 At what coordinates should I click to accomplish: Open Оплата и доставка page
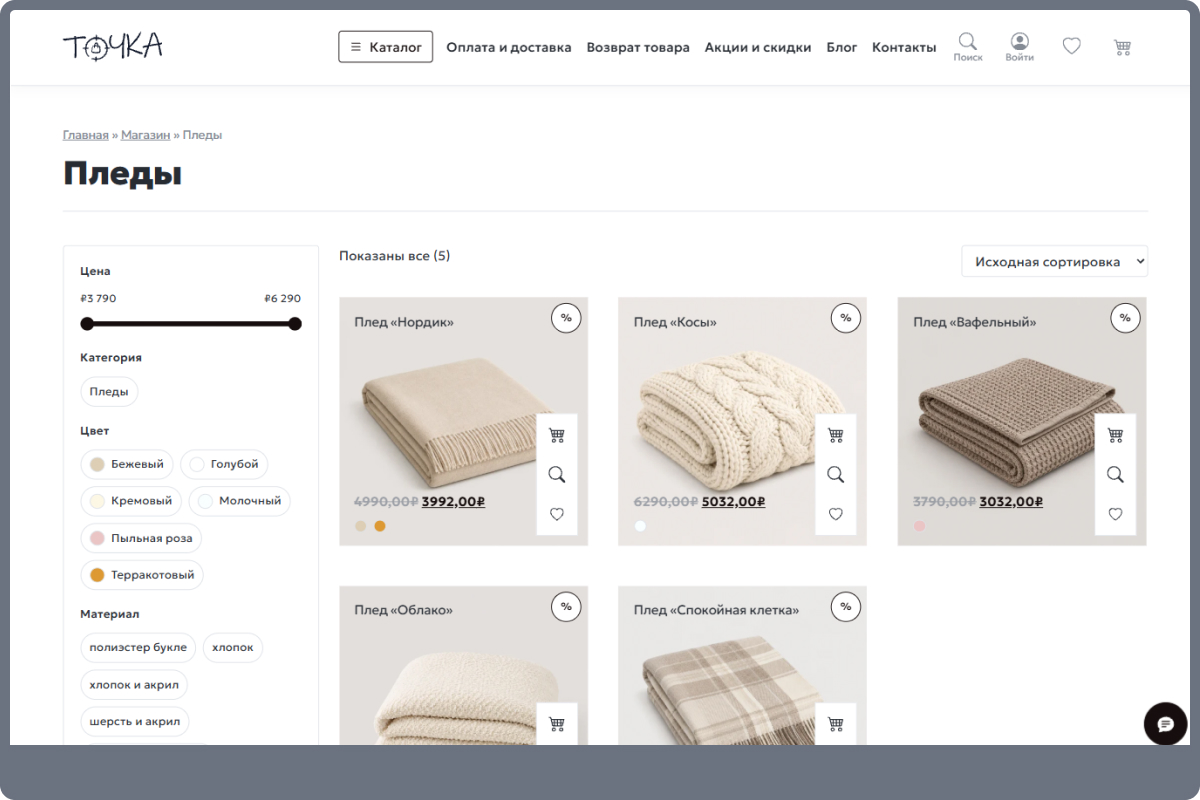tap(509, 47)
